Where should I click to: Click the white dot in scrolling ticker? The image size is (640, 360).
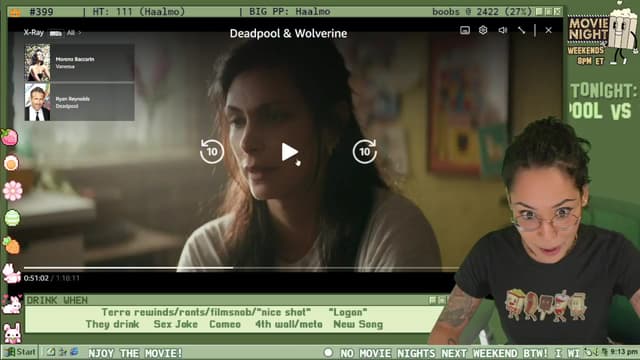328,352
